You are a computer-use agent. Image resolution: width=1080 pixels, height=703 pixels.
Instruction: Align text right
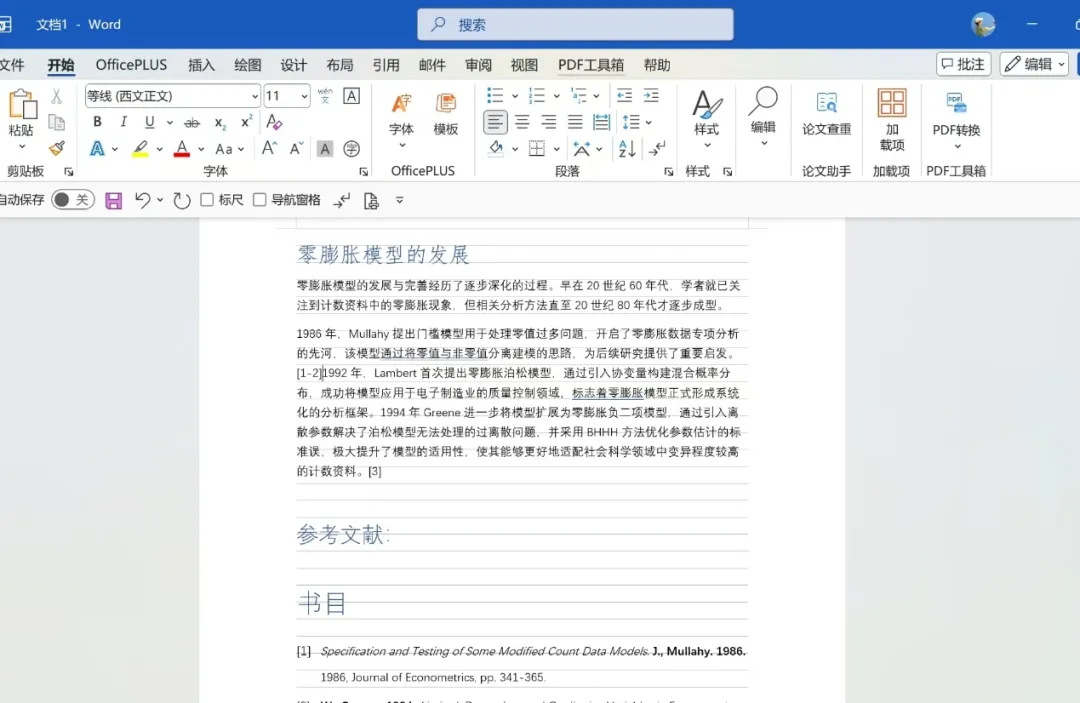point(548,123)
